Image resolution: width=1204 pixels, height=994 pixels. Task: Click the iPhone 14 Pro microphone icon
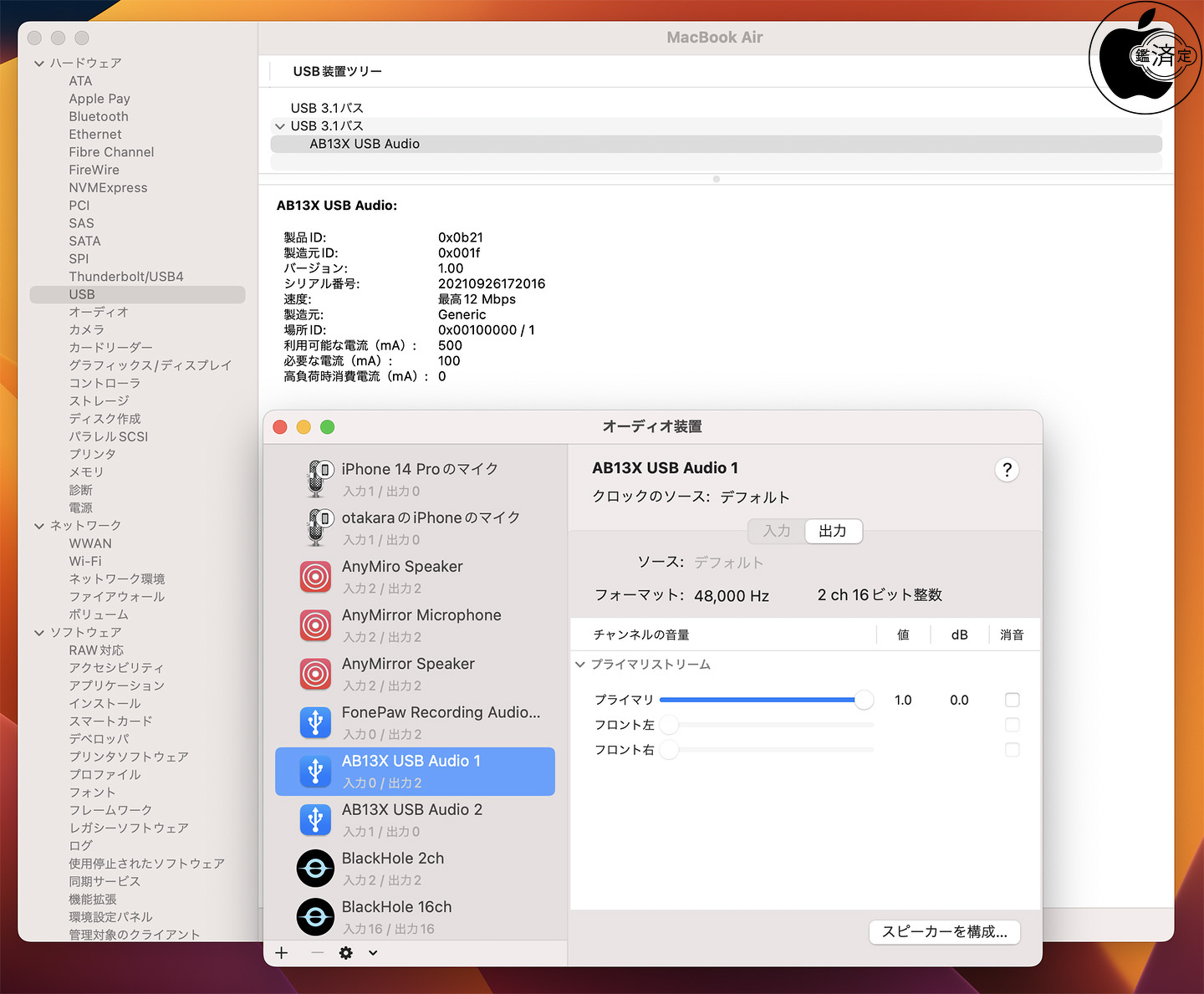tap(316, 479)
